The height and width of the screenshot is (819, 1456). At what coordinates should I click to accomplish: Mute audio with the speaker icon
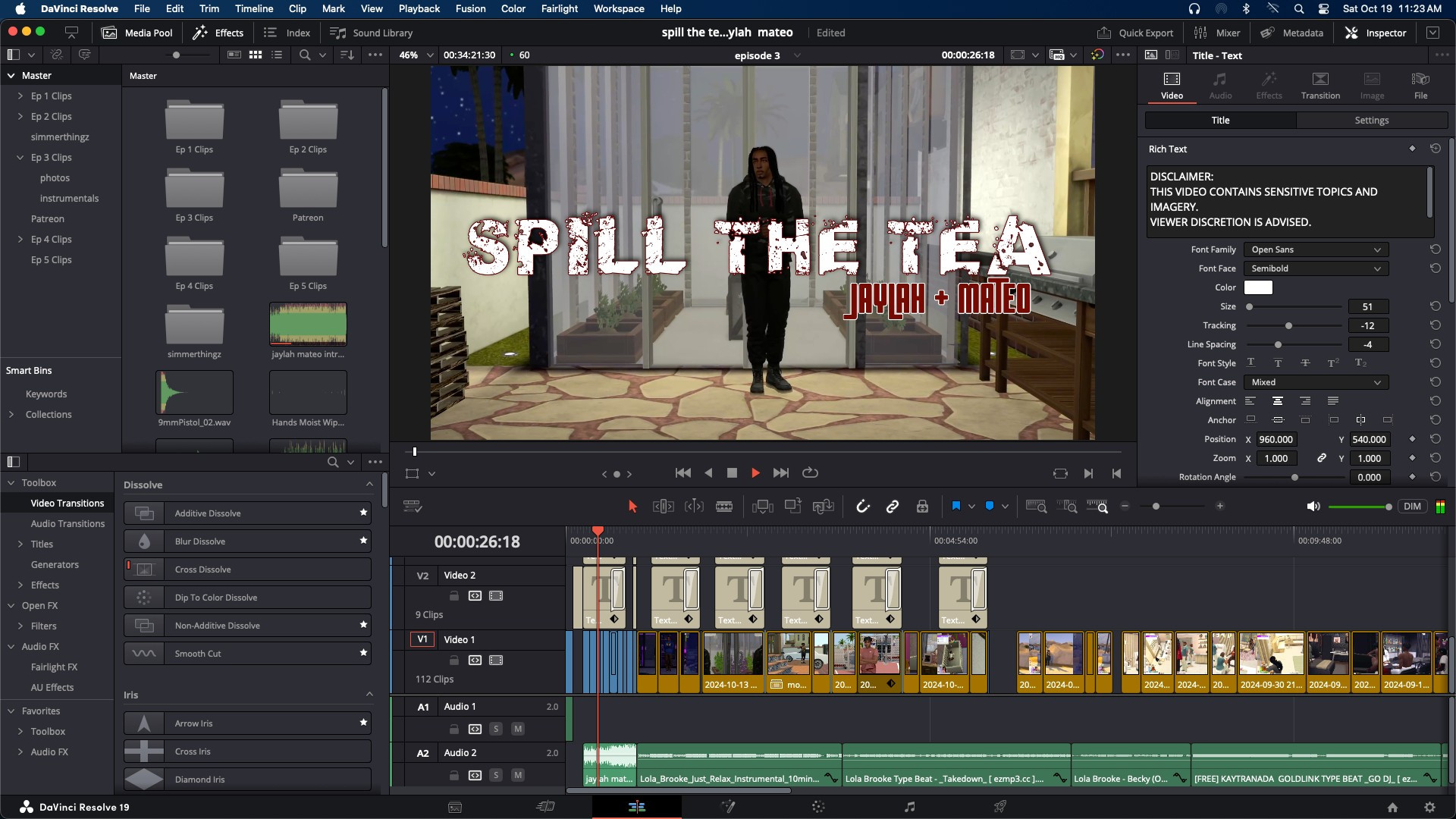[x=1313, y=507]
